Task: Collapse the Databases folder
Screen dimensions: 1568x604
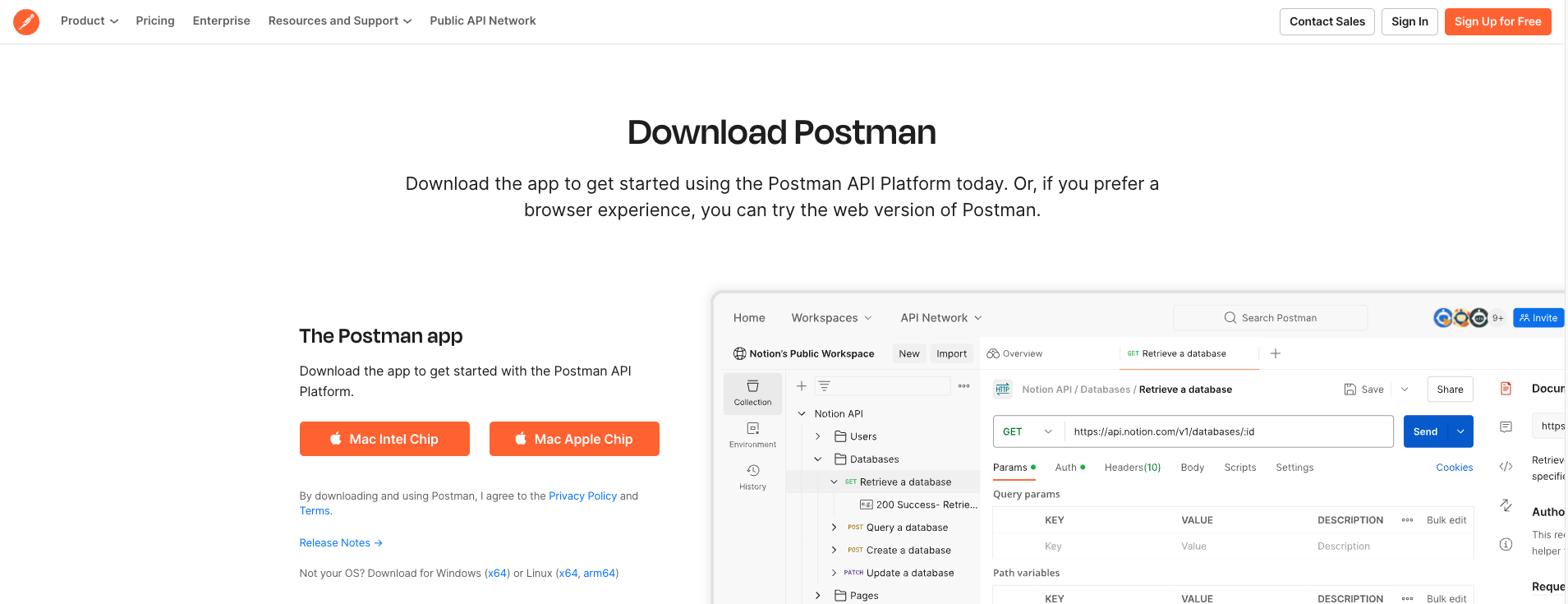Action: point(817,459)
